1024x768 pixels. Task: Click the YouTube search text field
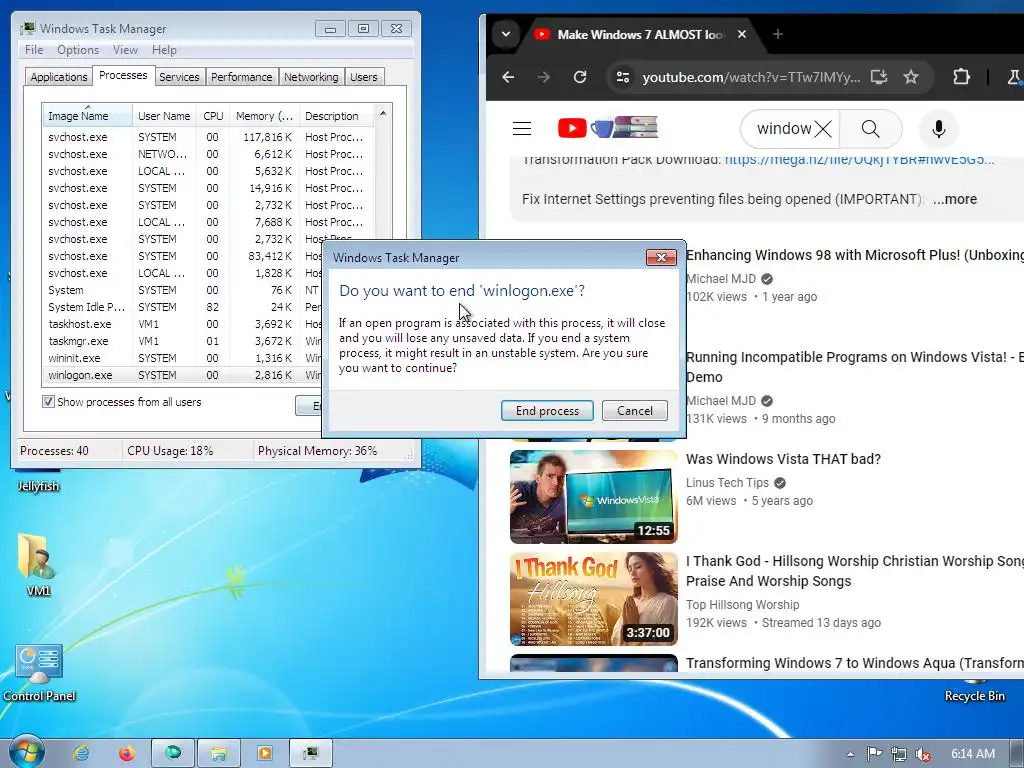(x=782, y=129)
